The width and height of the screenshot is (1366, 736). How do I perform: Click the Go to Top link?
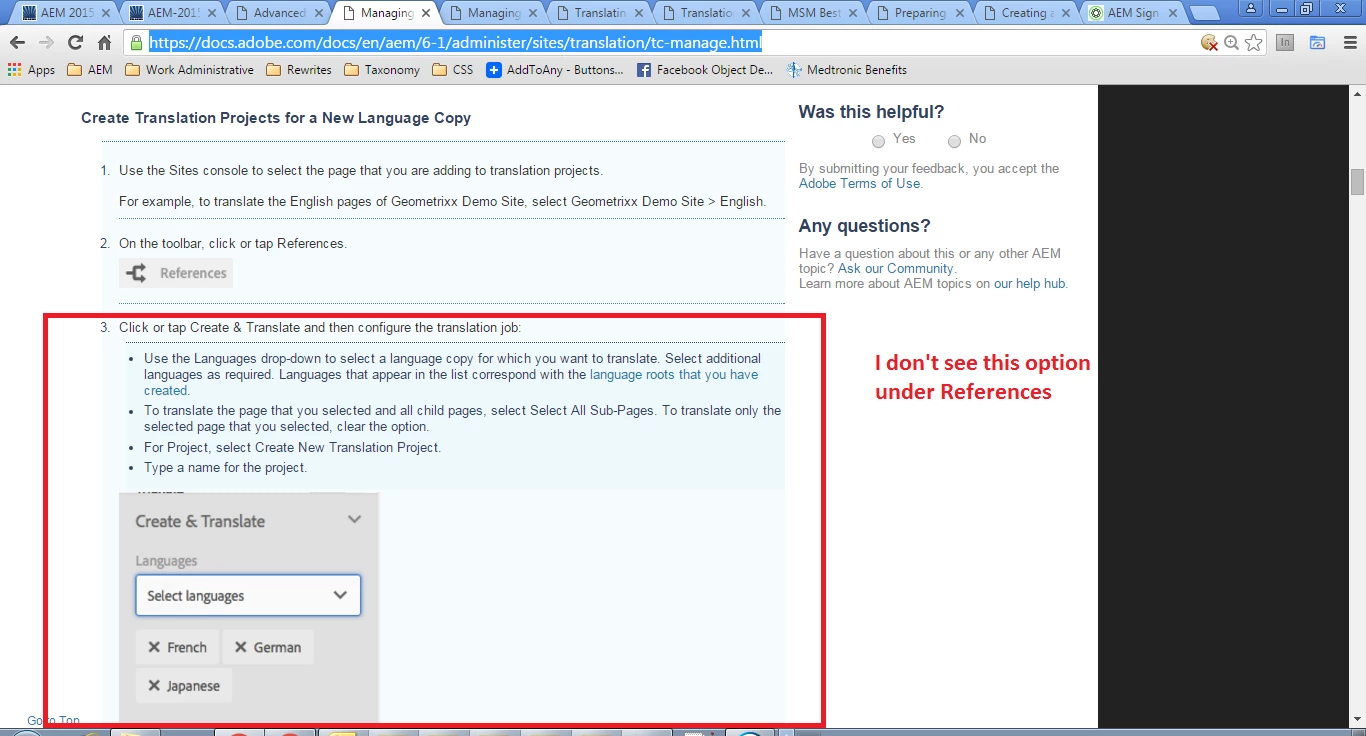click(x=53, y=720)
